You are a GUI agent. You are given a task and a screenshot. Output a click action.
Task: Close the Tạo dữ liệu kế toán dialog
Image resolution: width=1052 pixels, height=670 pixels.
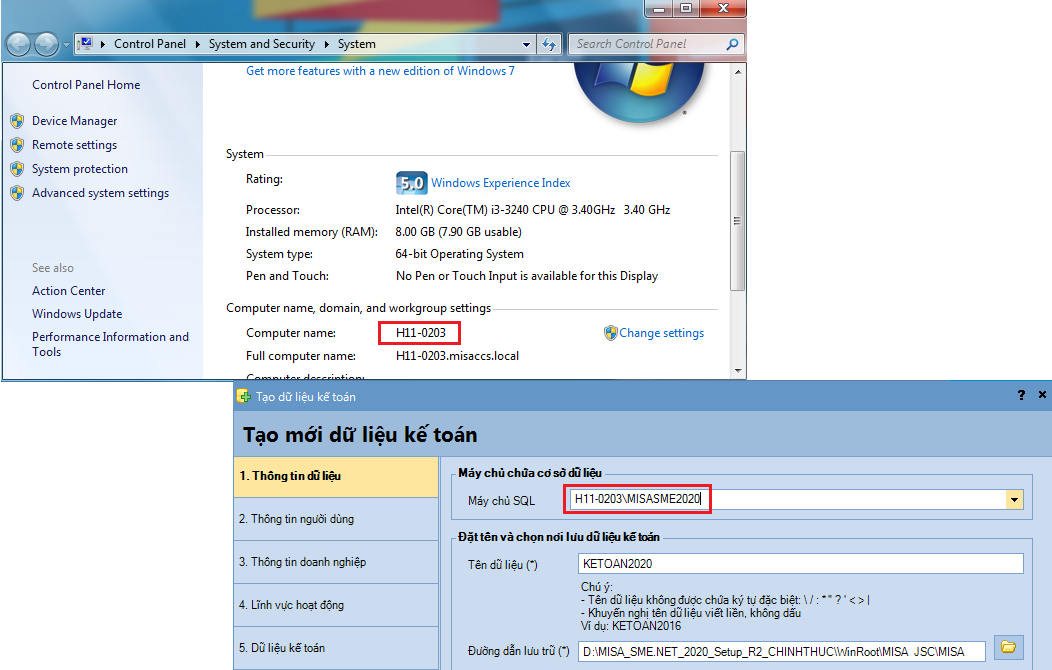pos(1042,395)
